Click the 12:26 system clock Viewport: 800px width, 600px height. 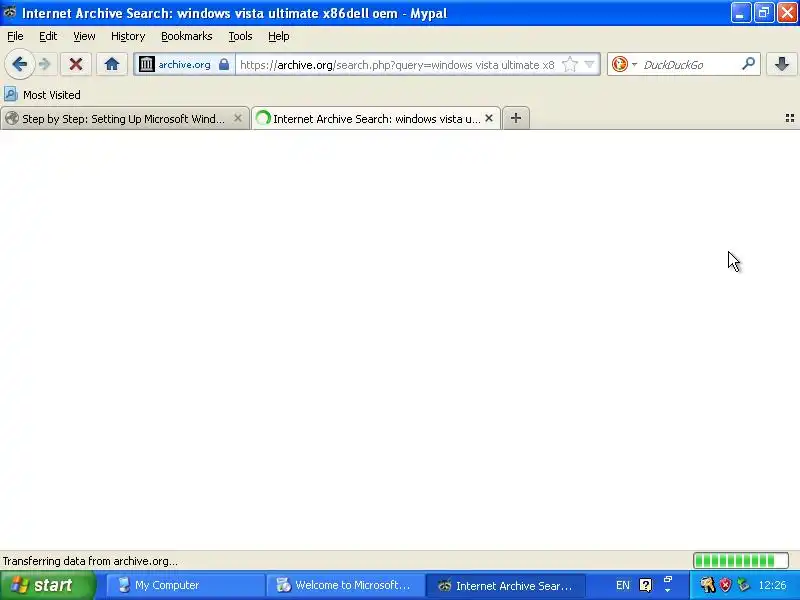pyautogui.click(x=772, y=585)
